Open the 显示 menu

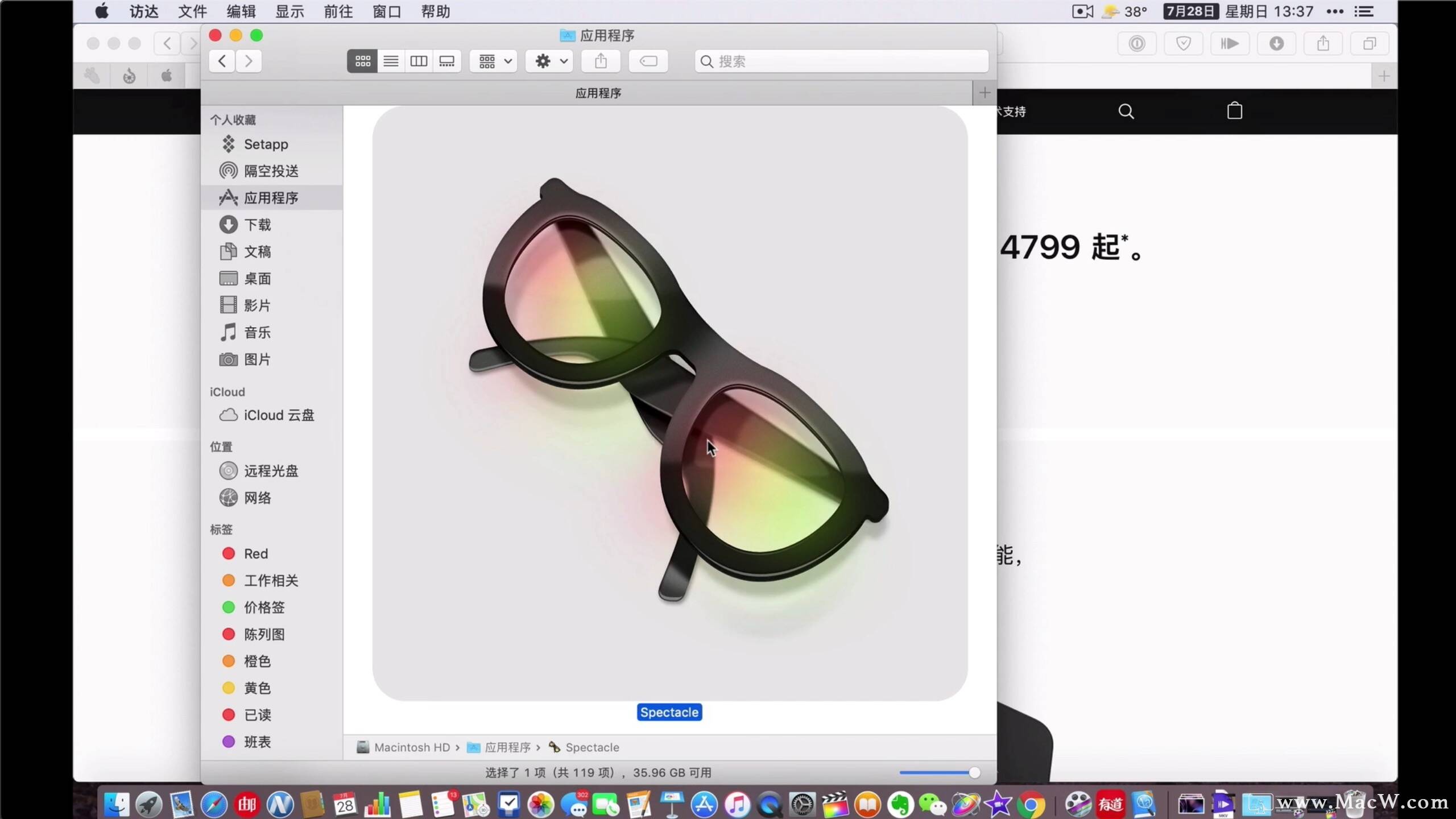coord(289,11)
